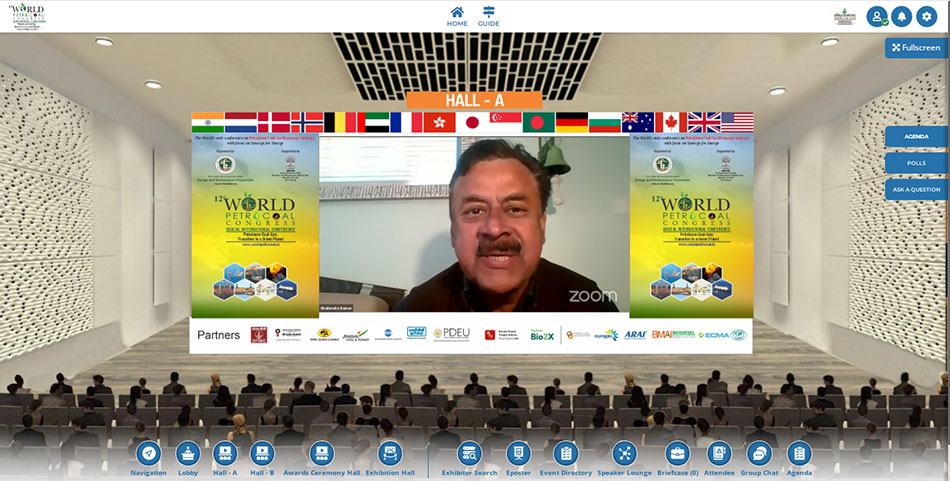Enter Hall - A from bottom bar
950x481 pixels.
click(x=225, y=453)
